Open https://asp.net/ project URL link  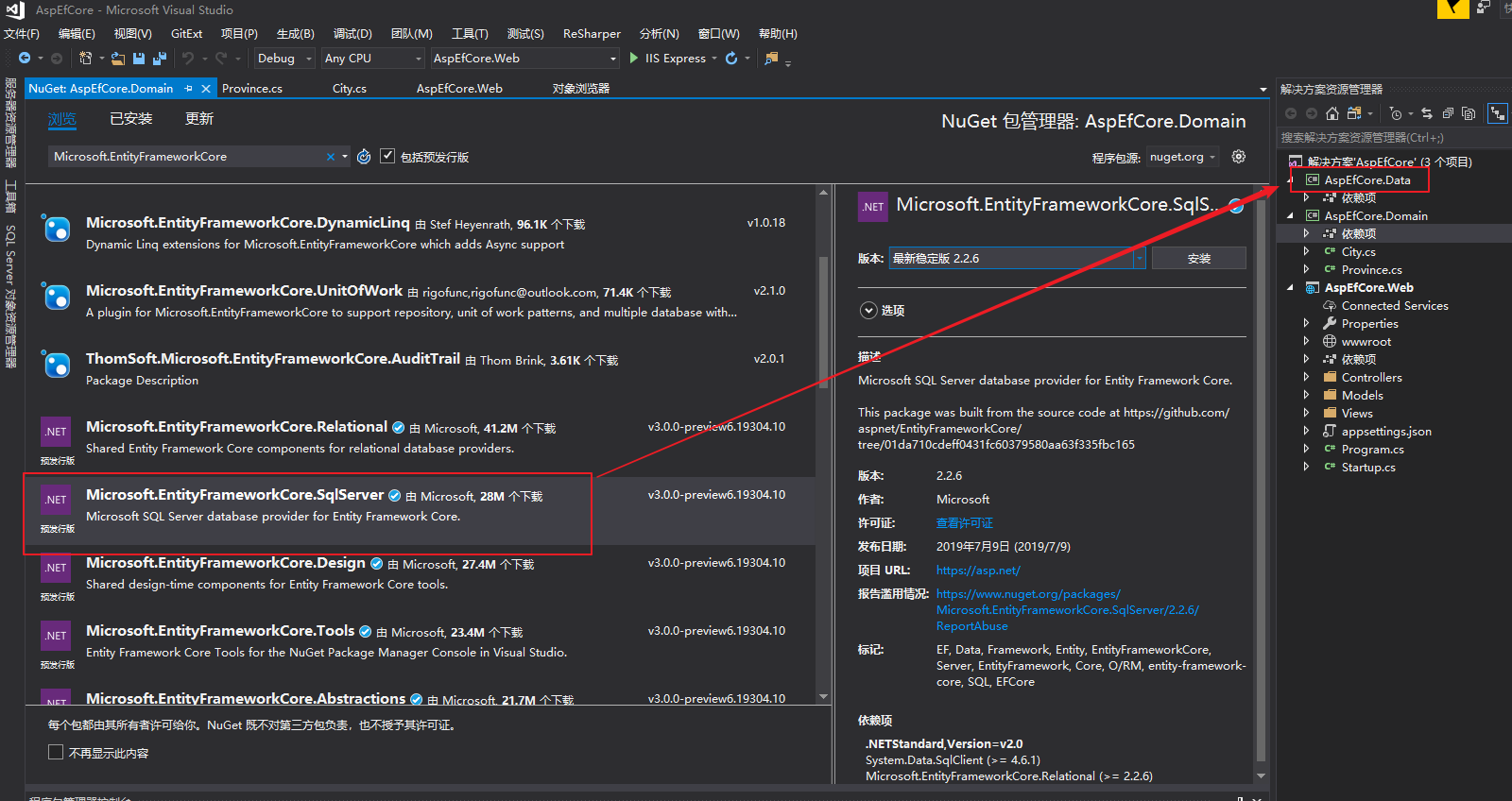point(978,571)
